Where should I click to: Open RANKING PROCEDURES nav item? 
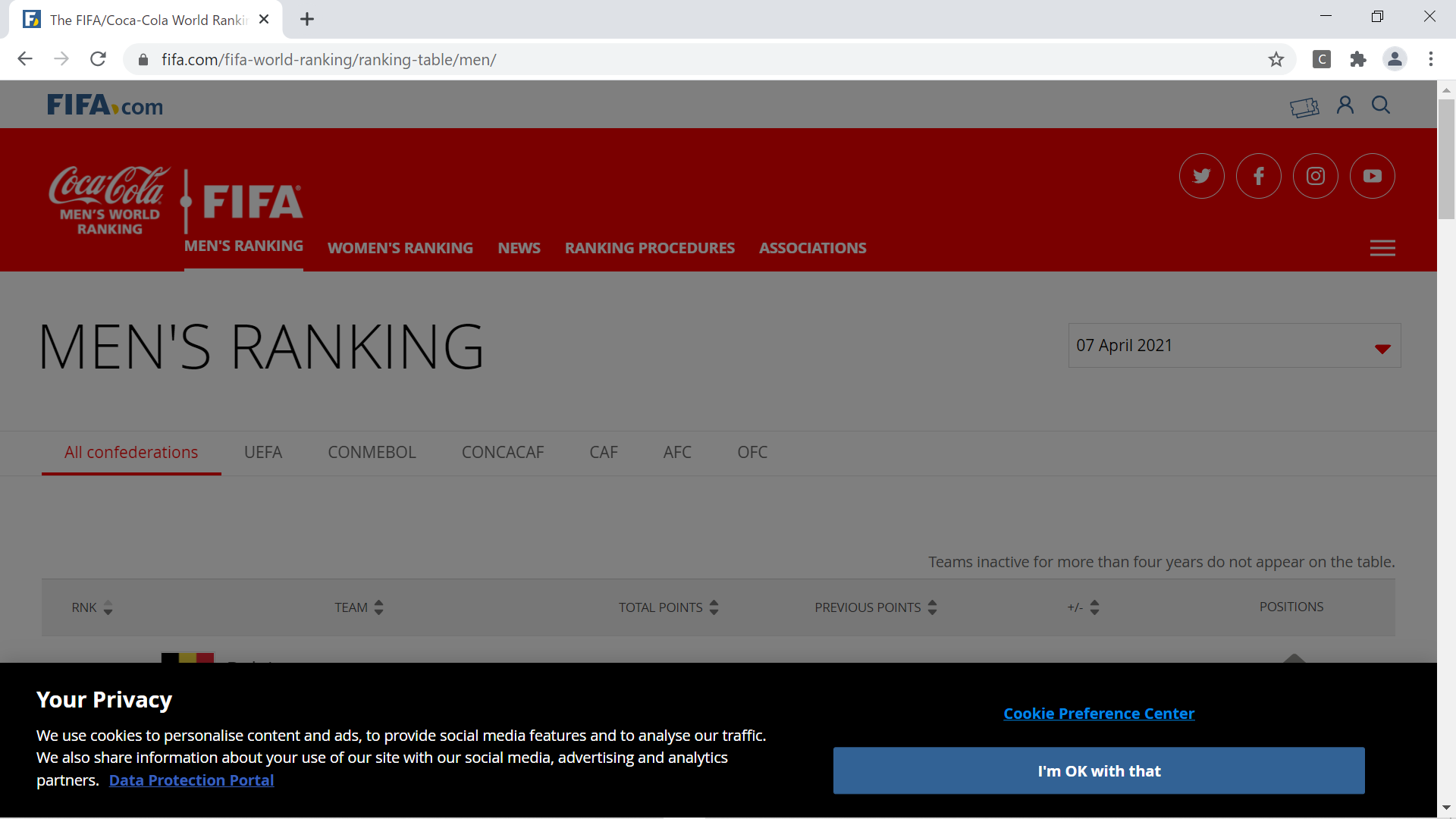[x=649, y=248]
